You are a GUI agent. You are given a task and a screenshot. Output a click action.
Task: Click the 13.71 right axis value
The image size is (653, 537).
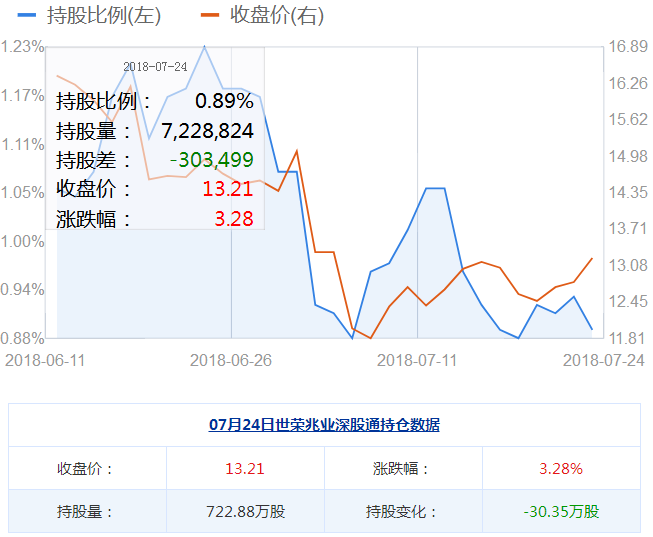coord(628,228)
